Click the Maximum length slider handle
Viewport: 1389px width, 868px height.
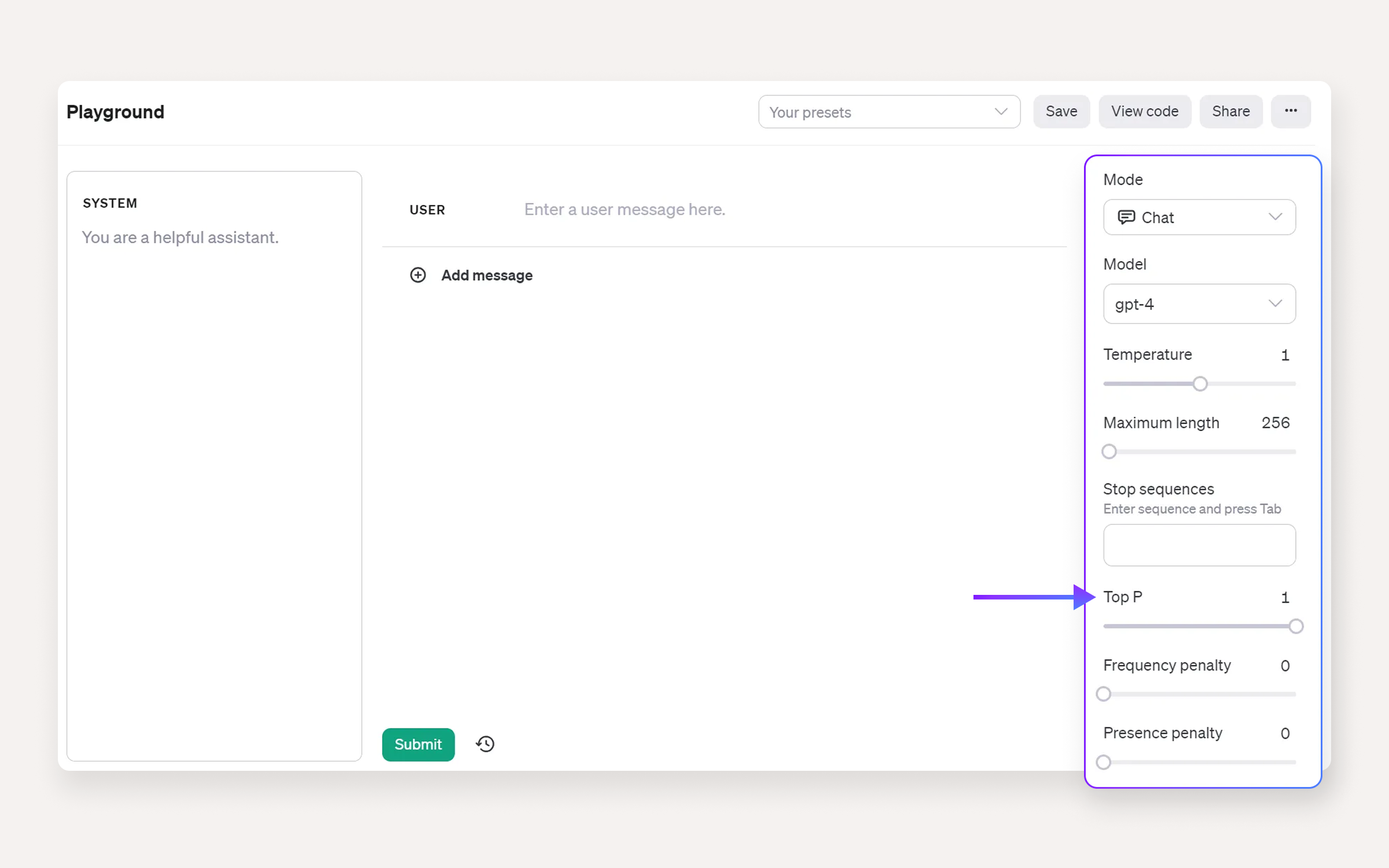click(1109, 451)
